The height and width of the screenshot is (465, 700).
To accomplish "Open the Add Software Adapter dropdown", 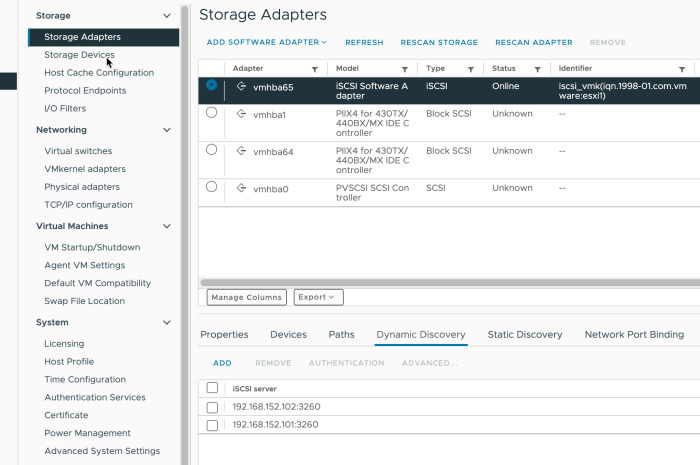I will click(266, 43).
